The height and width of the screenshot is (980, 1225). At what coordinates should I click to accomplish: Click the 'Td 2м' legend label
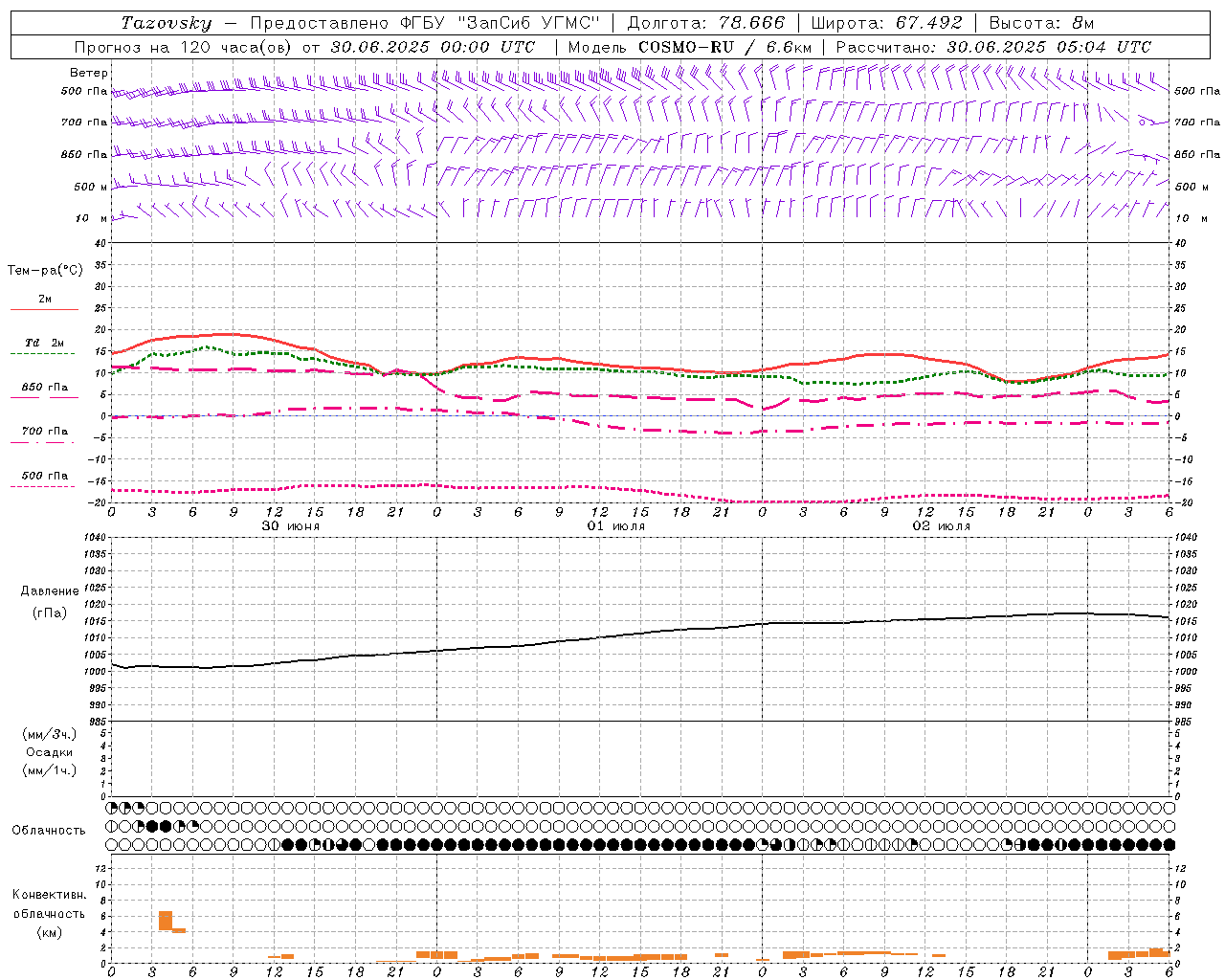click(45, 343)
